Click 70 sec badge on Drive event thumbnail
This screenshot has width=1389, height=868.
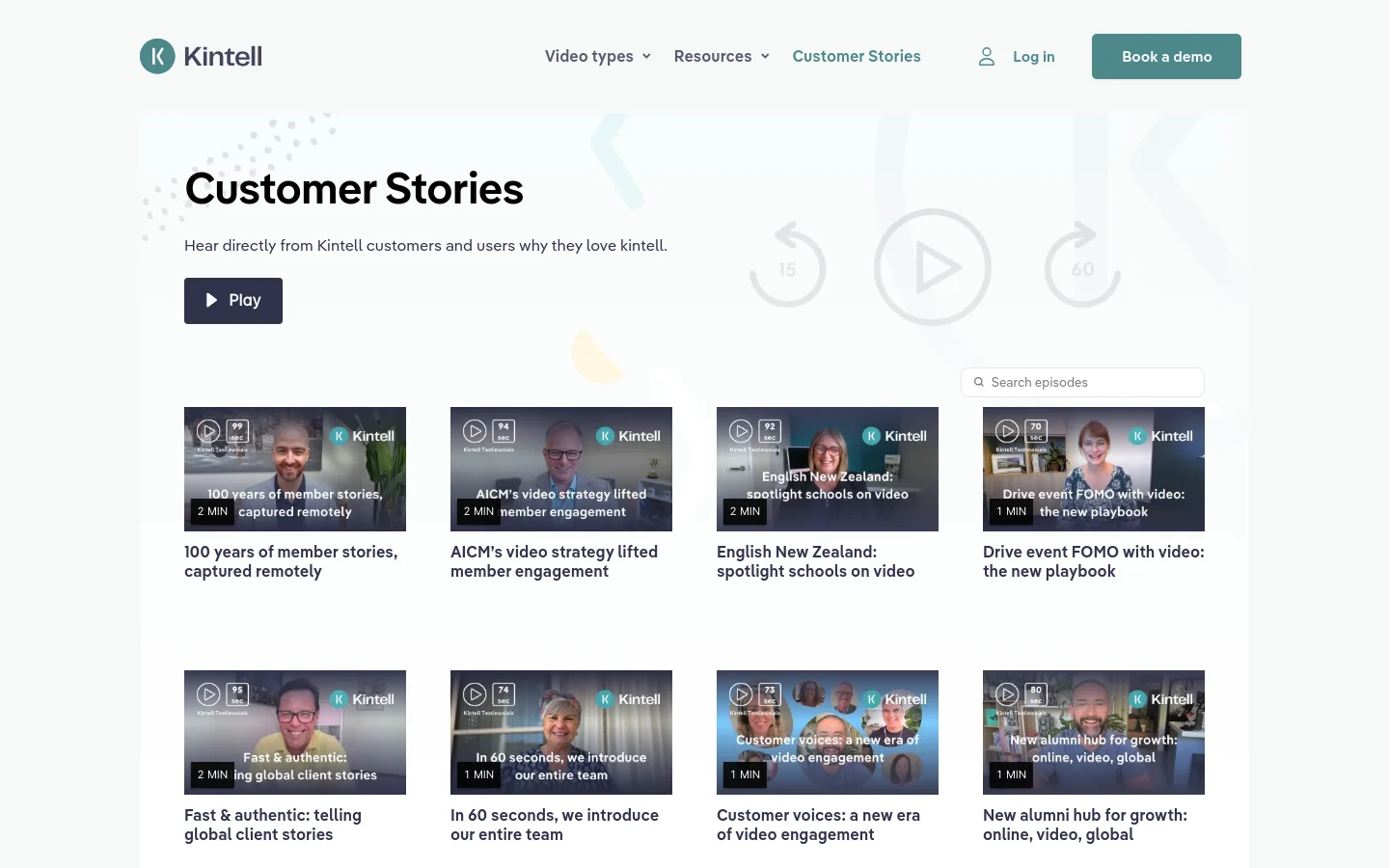(x=1036, y=431)
